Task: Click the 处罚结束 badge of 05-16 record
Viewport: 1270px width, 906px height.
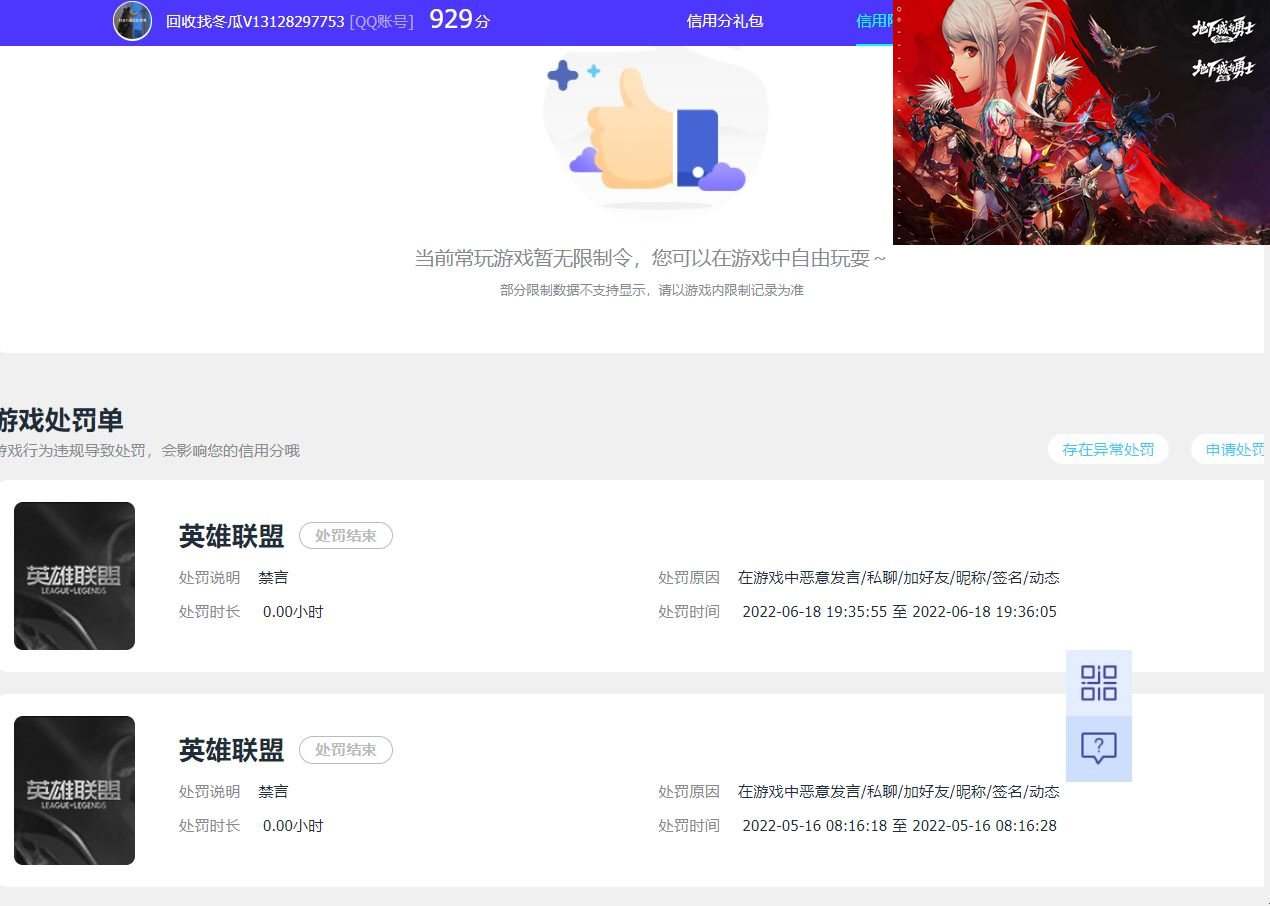Action: [346, 750]
